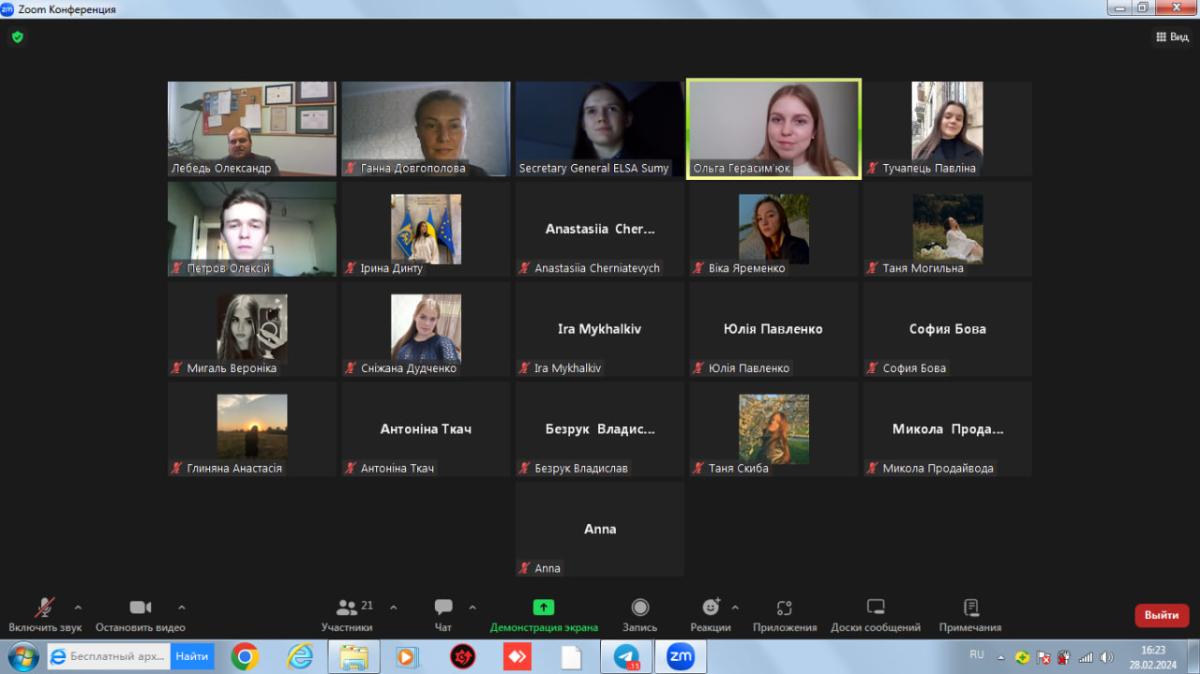The image size is (1200, 674).
Task: Select Лебедь Олександр video tile
Action: pyautogui.click(x=252, y=129)
